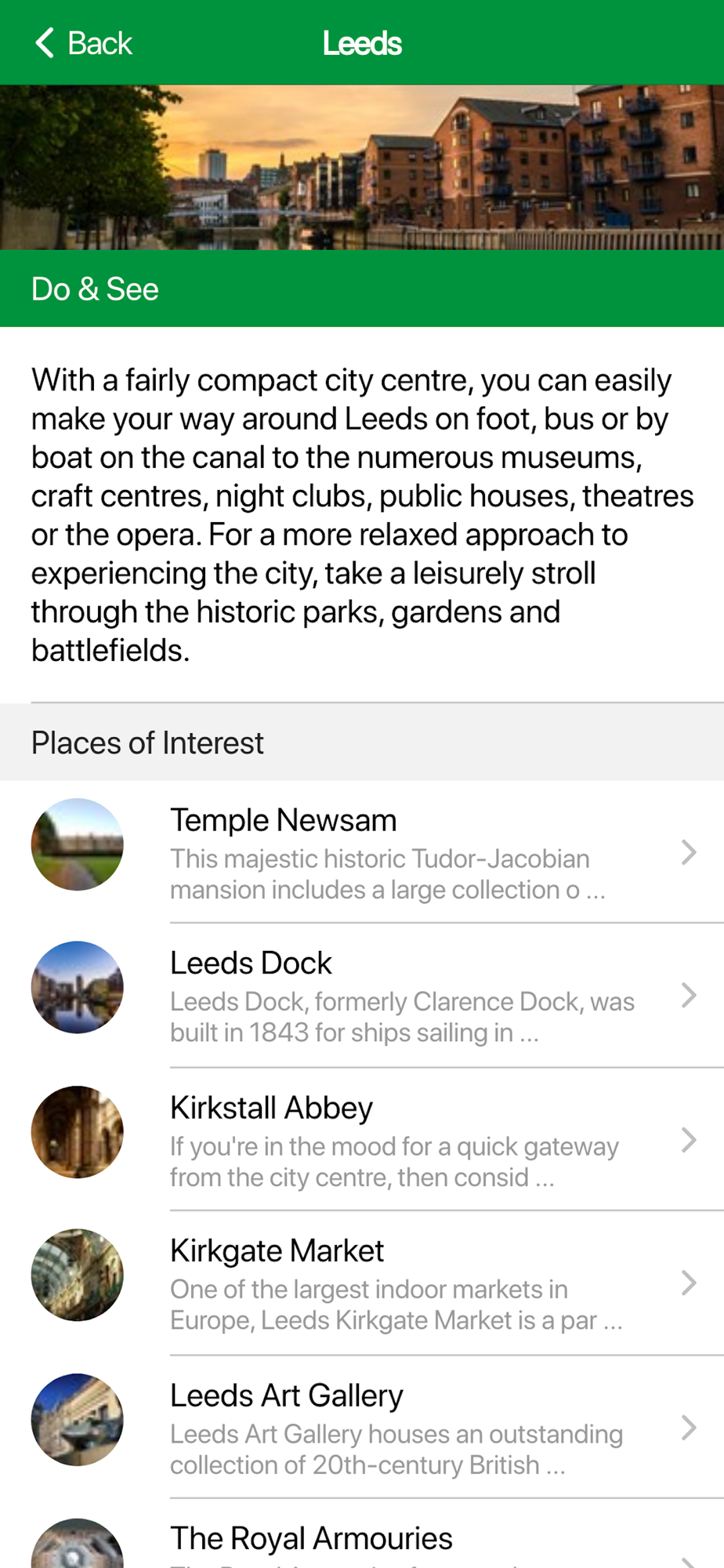This screenshot has height=1568, width=724.
Task: Tap the Back arrow icon
Action: point(45,43)
